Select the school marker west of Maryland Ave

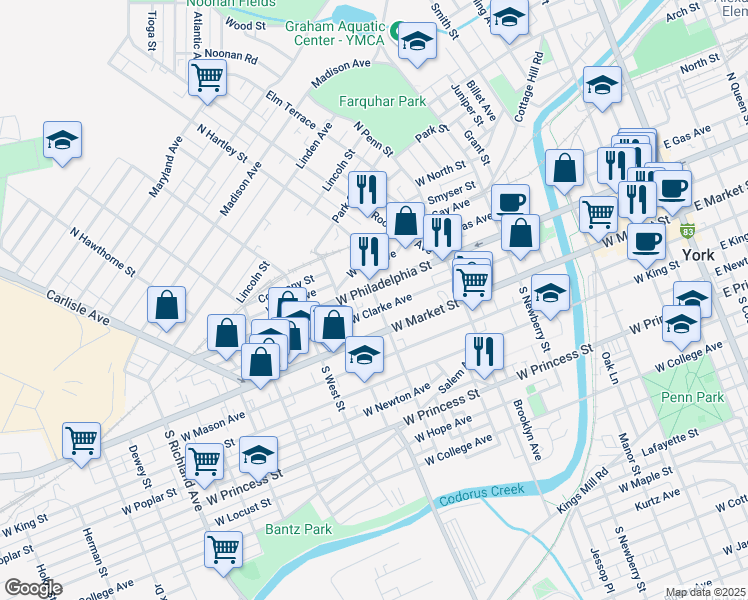point(62,141)
